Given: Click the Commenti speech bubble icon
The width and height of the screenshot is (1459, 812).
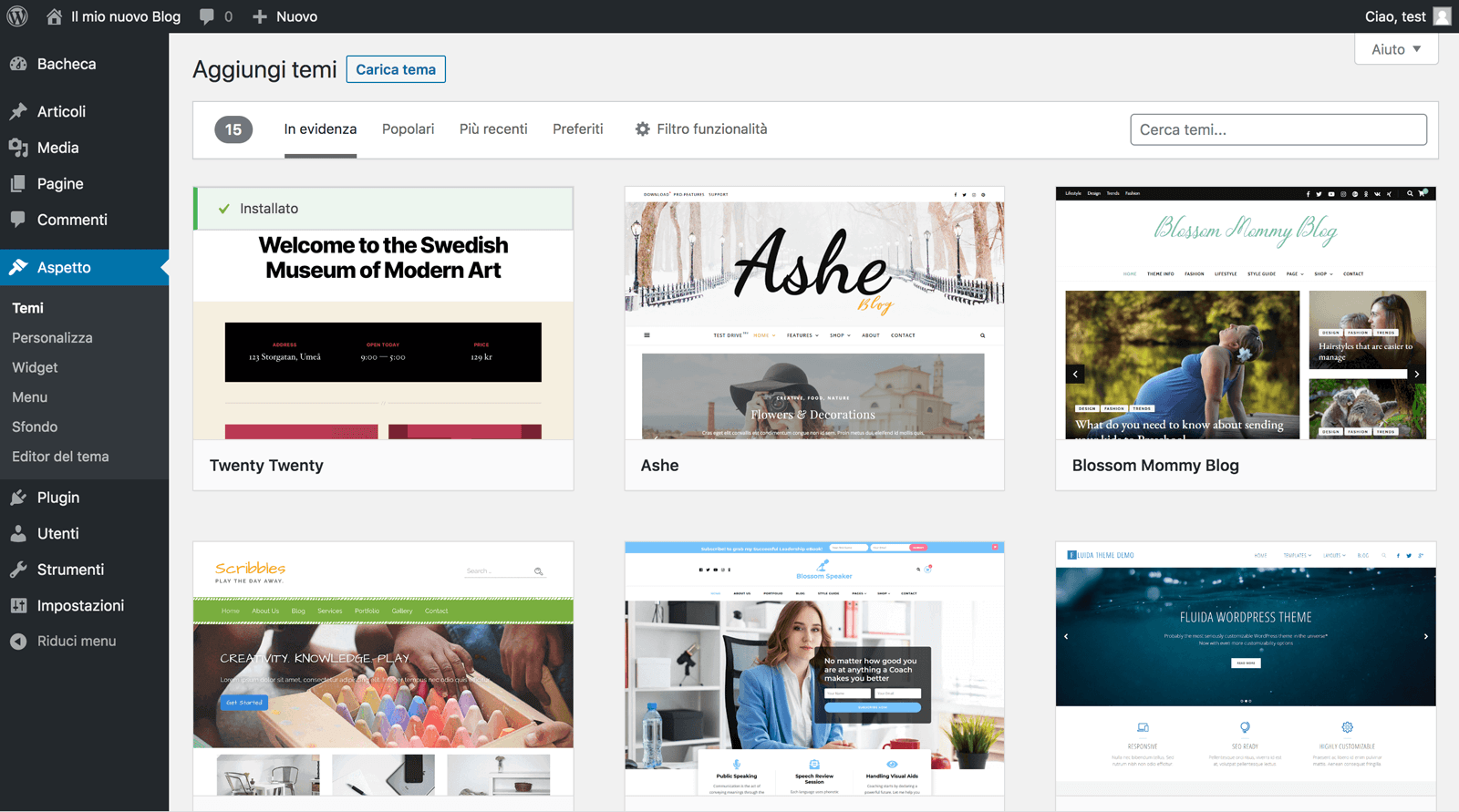Looking at the screenshot, I should (18, 220).
